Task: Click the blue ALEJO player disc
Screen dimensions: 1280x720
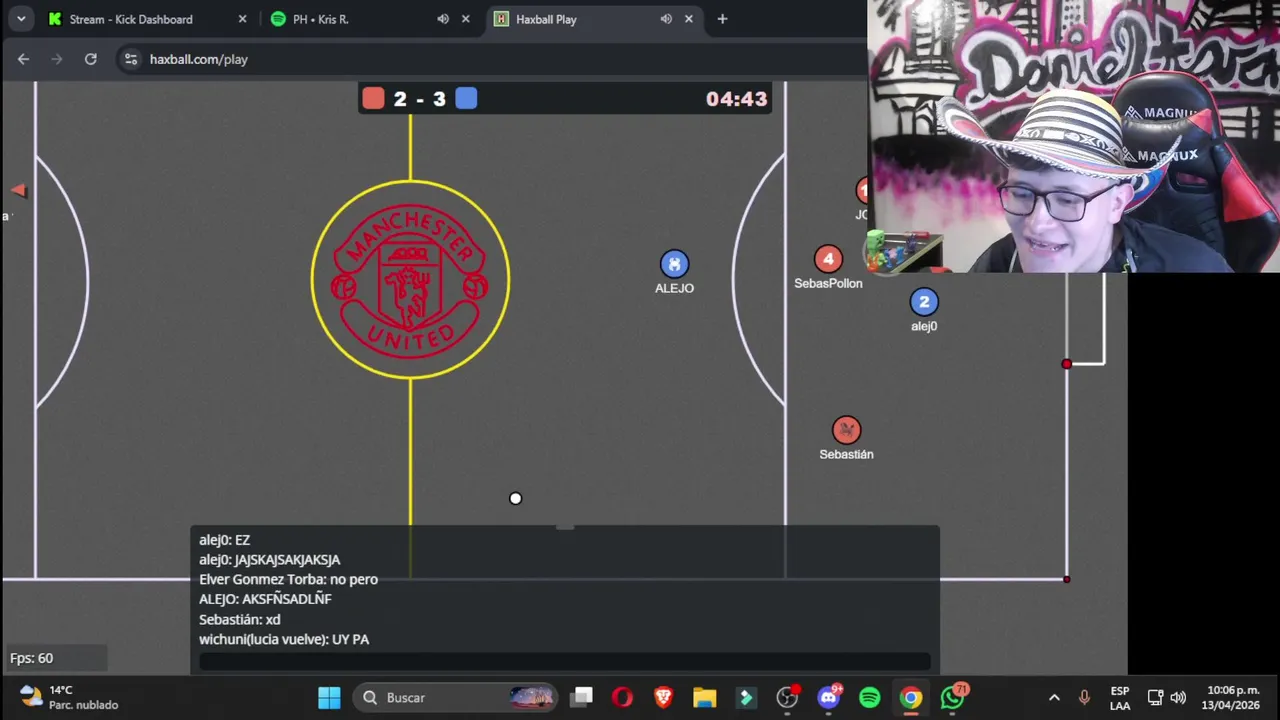Action: (674, 264)
